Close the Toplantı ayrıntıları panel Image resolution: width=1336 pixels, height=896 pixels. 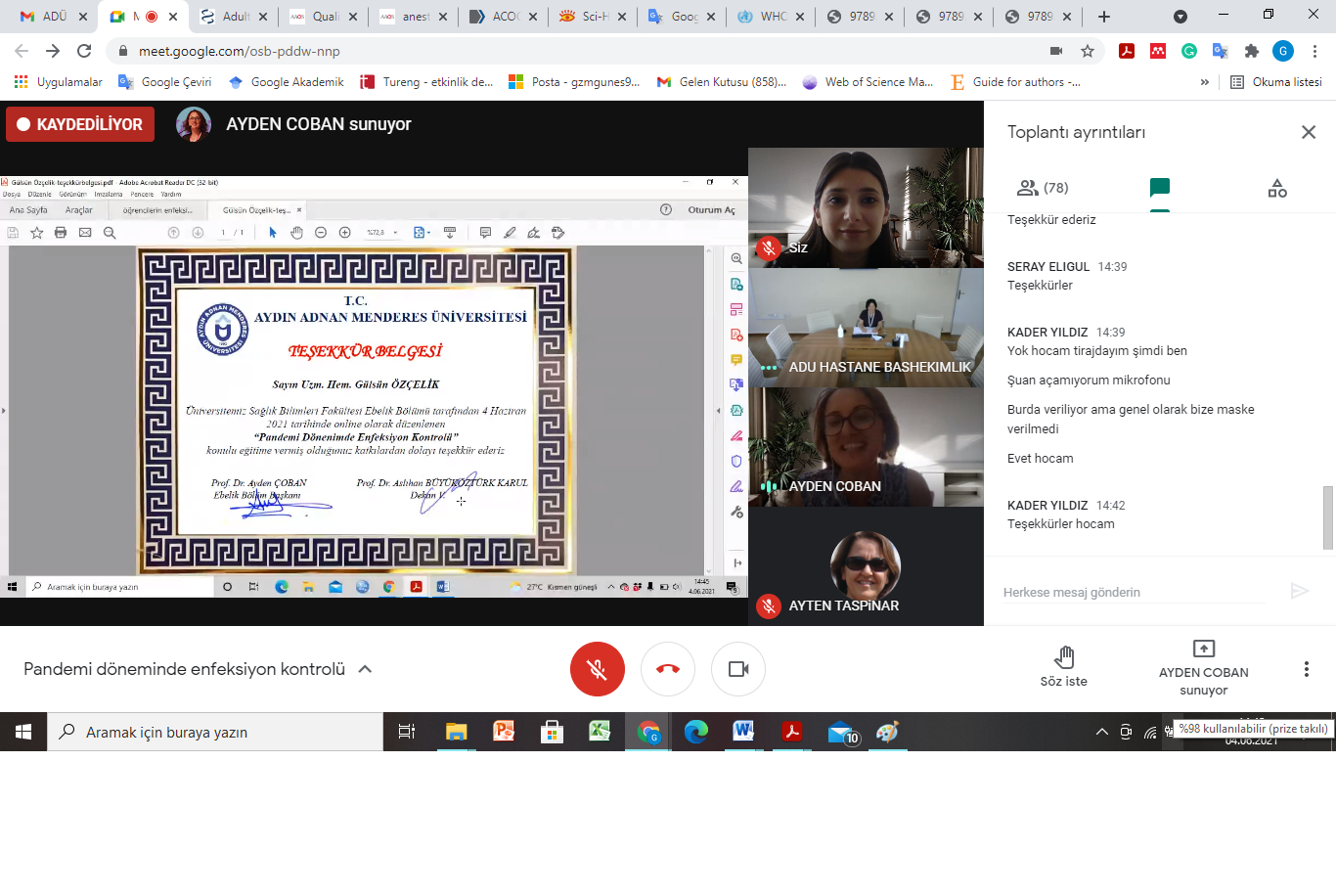click(1308, 132)
